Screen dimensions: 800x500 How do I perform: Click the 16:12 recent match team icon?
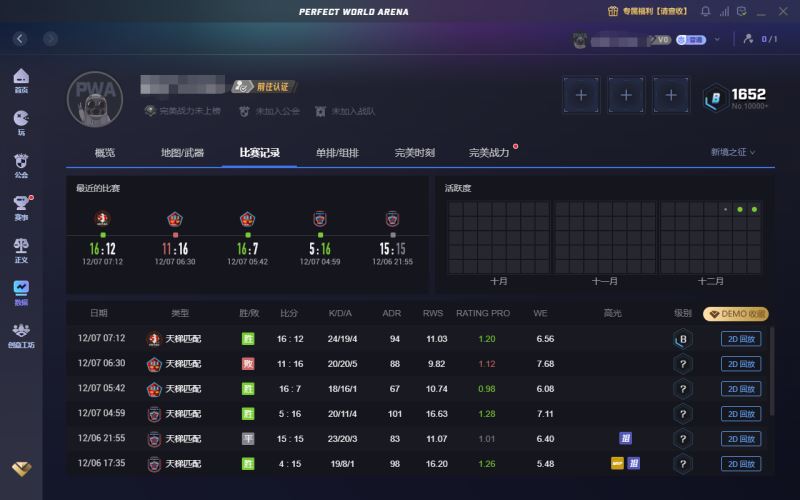103,218
